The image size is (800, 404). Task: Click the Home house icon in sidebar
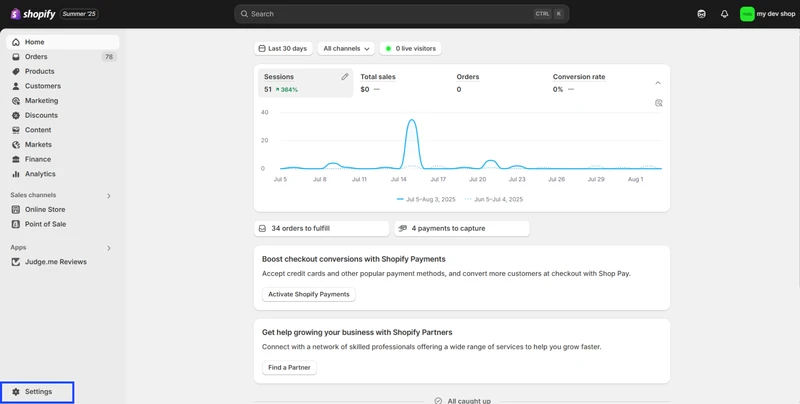(x=16, y=42)
